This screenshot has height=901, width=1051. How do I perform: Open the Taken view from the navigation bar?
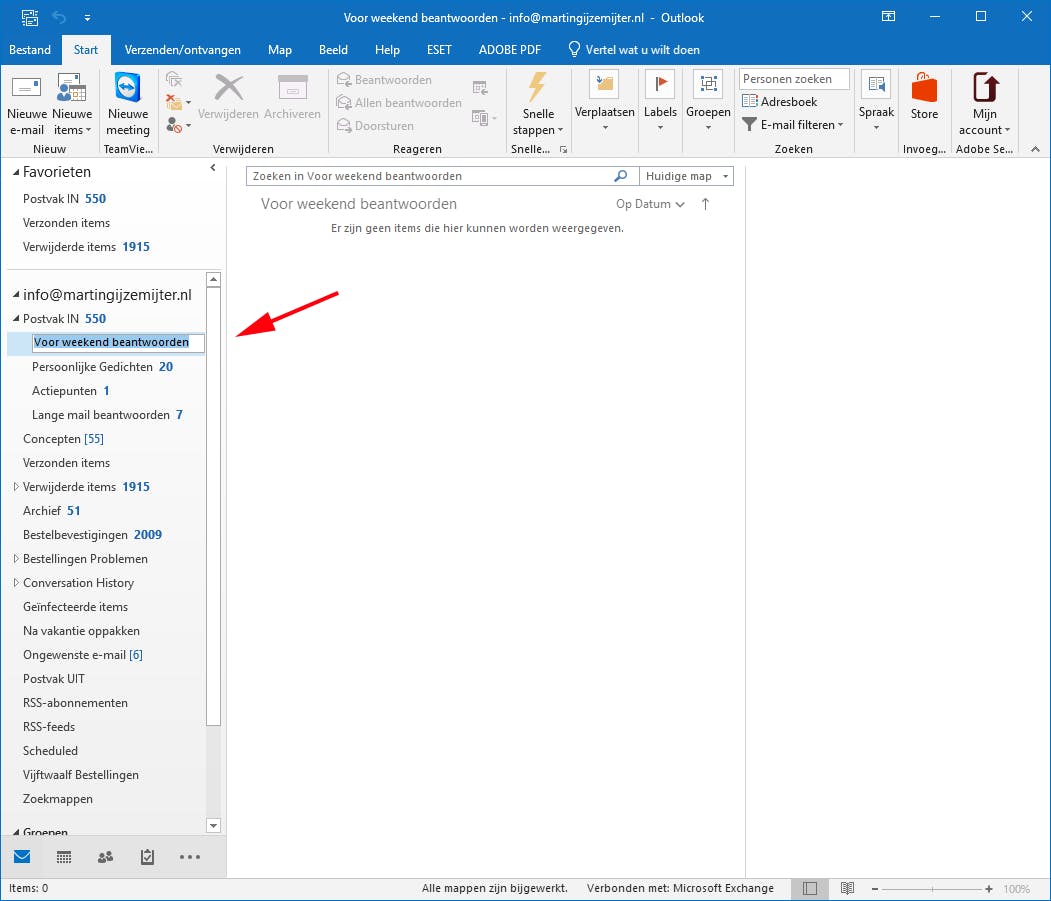click(146, 857)
